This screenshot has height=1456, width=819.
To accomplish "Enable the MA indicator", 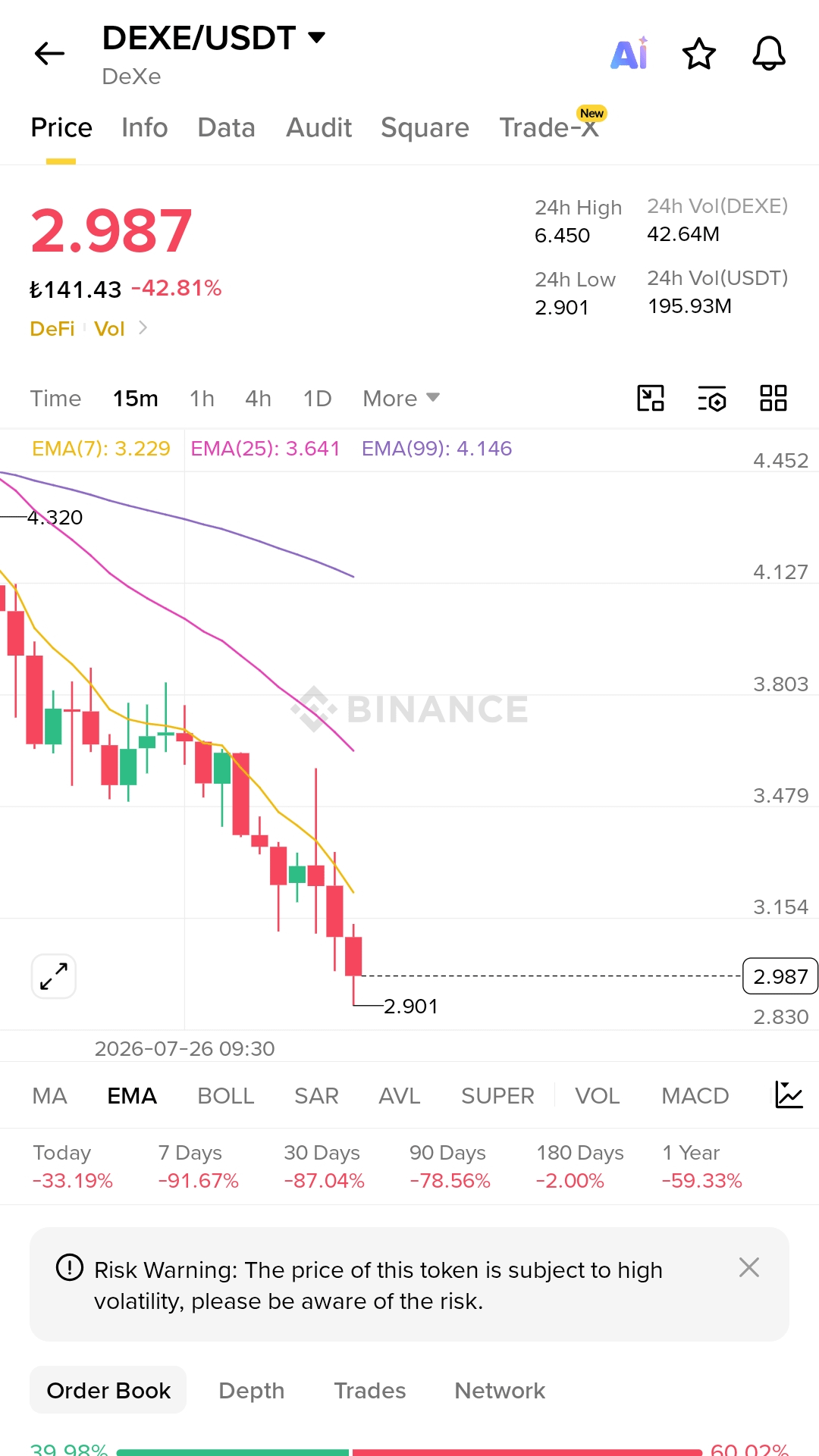I will point(50,1096).
